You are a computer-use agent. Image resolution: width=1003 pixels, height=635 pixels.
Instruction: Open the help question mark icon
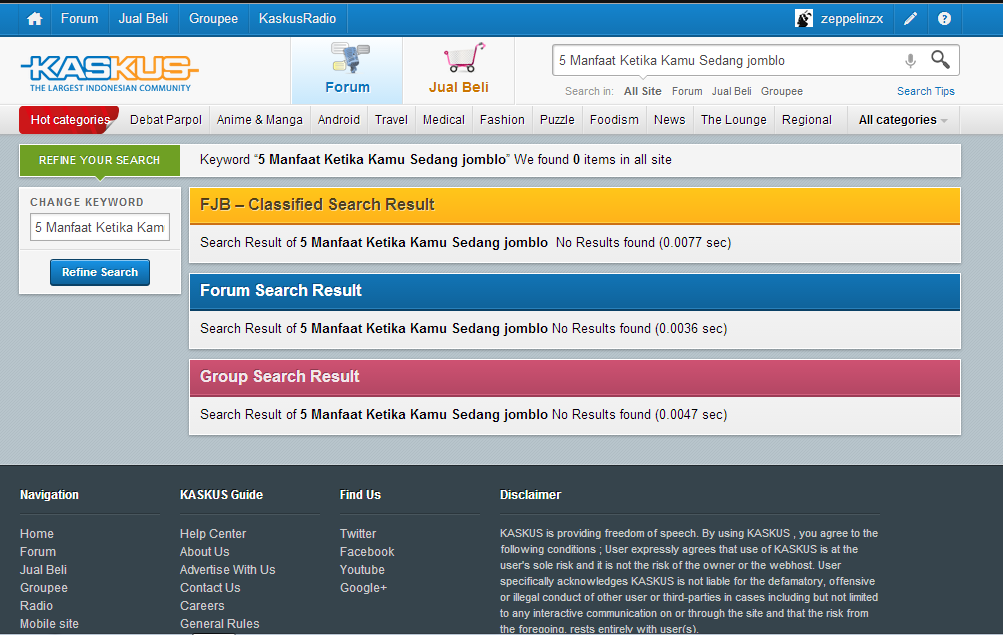pyautogui.click(x=944, y=19)
